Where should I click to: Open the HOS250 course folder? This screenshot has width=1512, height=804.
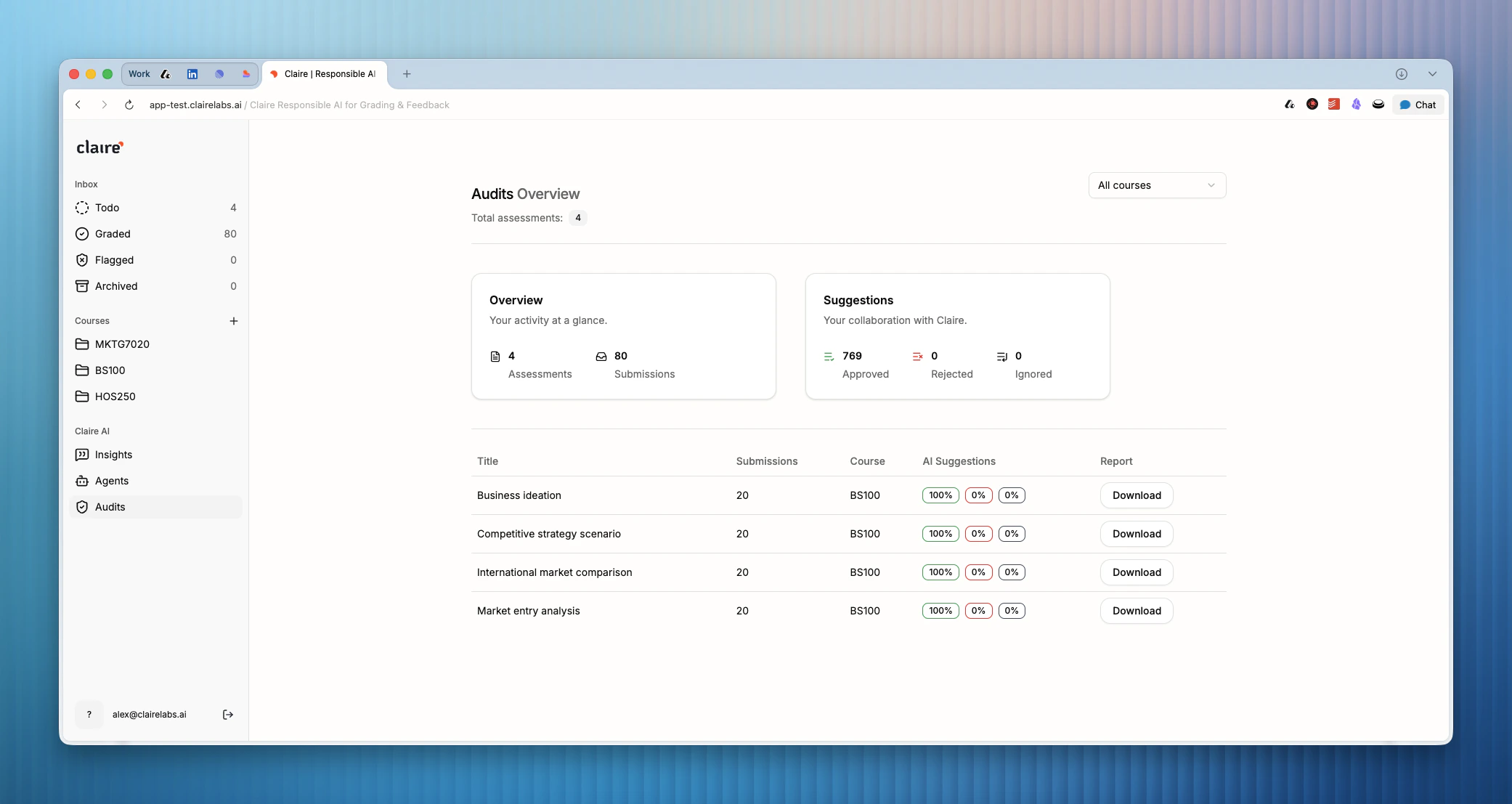coord(115,397)
